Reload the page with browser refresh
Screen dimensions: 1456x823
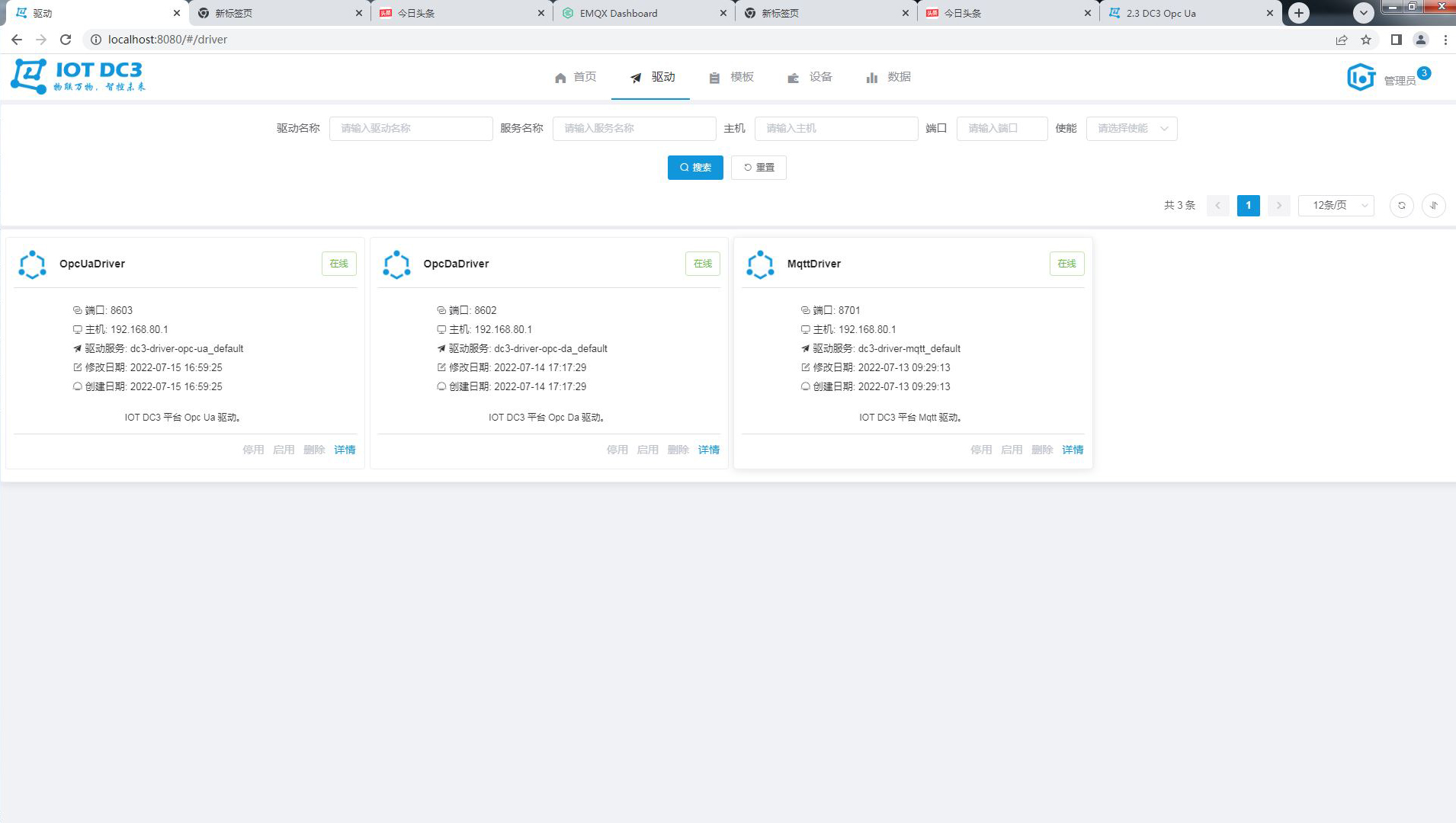[66, 40]
